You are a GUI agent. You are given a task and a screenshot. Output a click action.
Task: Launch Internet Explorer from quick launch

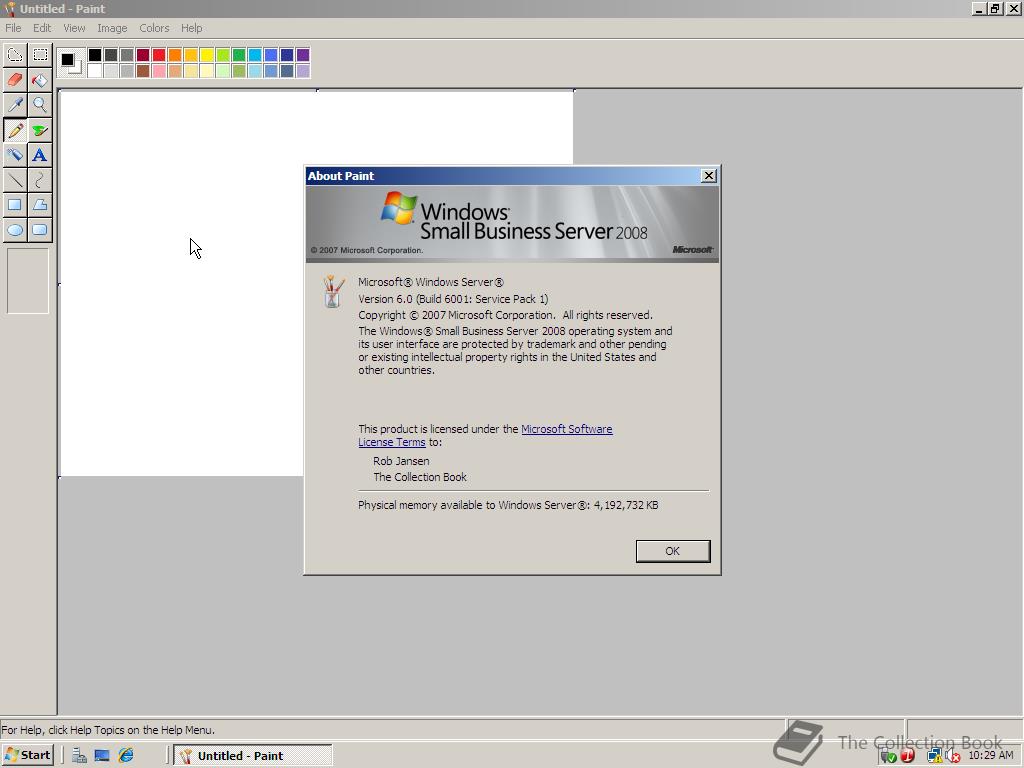click(x=126, y=756)
